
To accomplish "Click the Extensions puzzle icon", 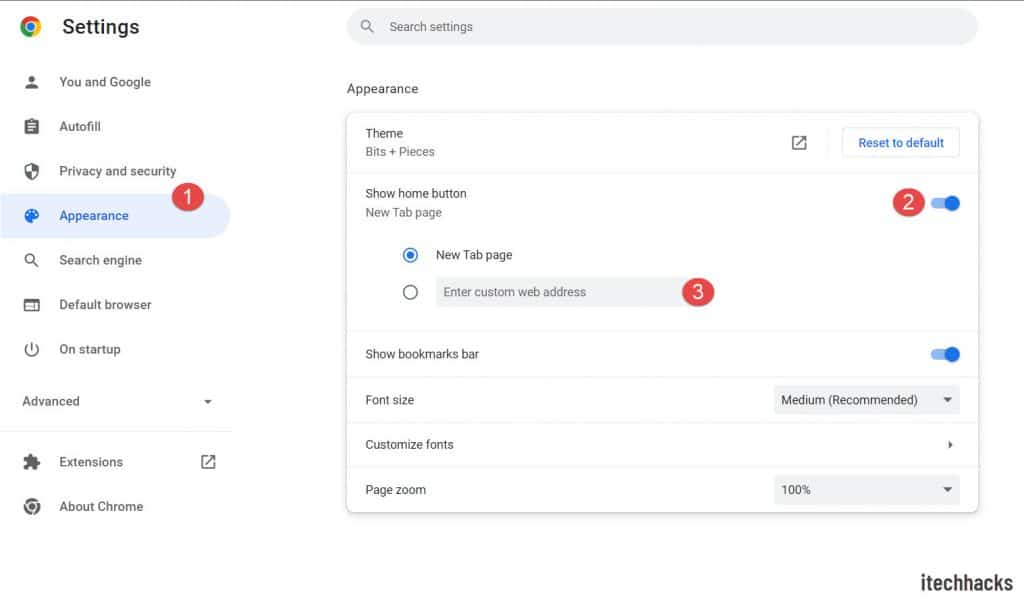I will (33, 462).
